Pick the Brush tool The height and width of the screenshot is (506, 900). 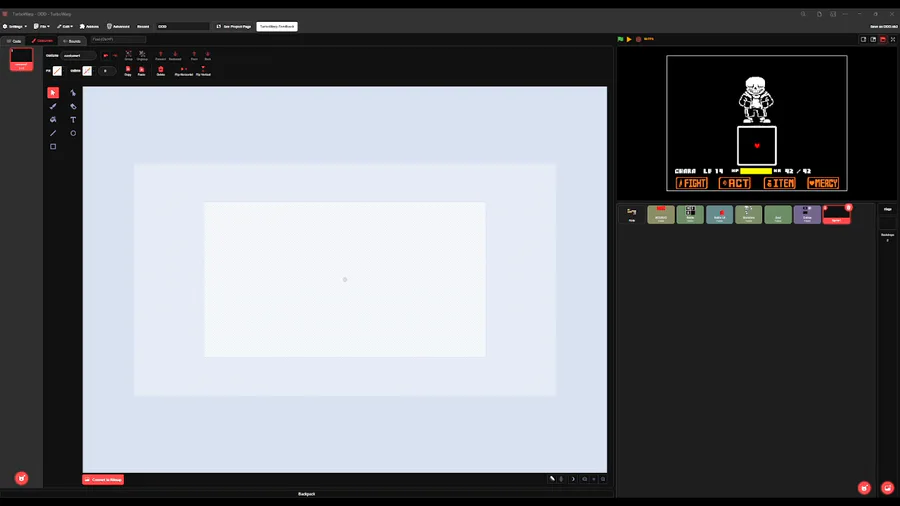pyautogui.click(x=53, y=106)
